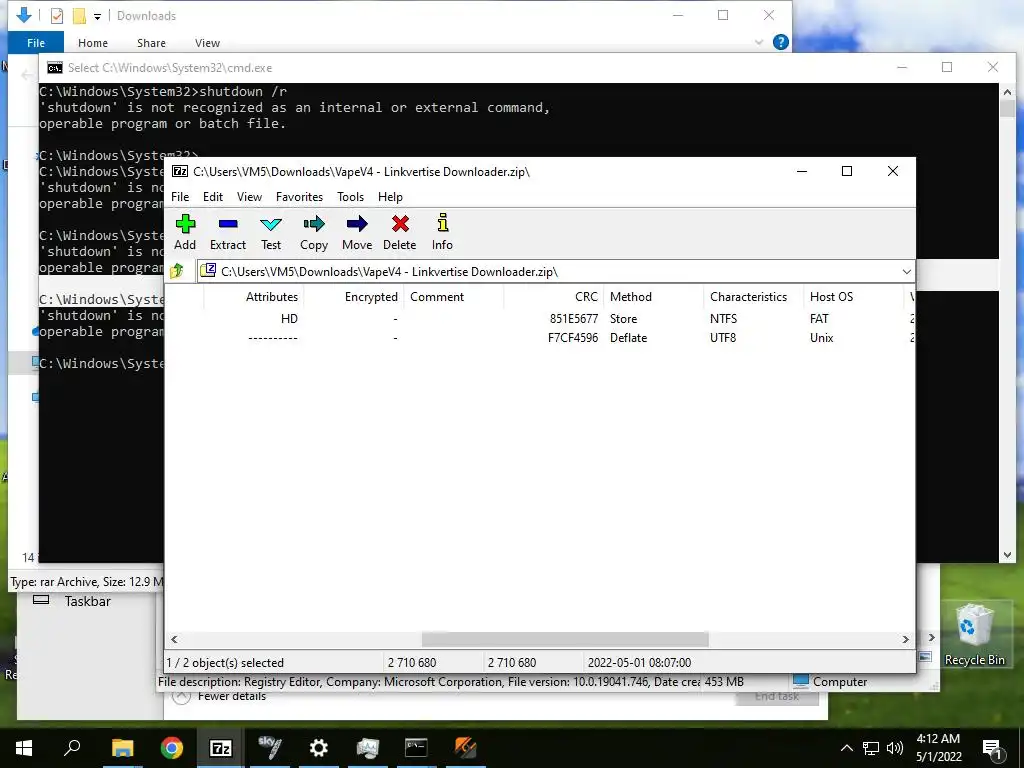Click the Settings gear taskbar icon
Viewport: 1024px width, 768px height.
coord(319,748)
